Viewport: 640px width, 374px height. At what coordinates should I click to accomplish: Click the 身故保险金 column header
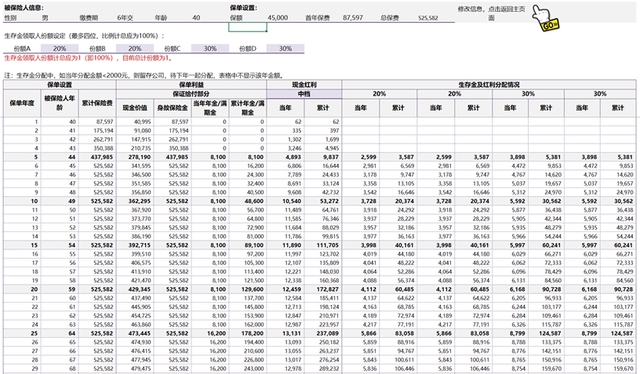tap(173, 108)
